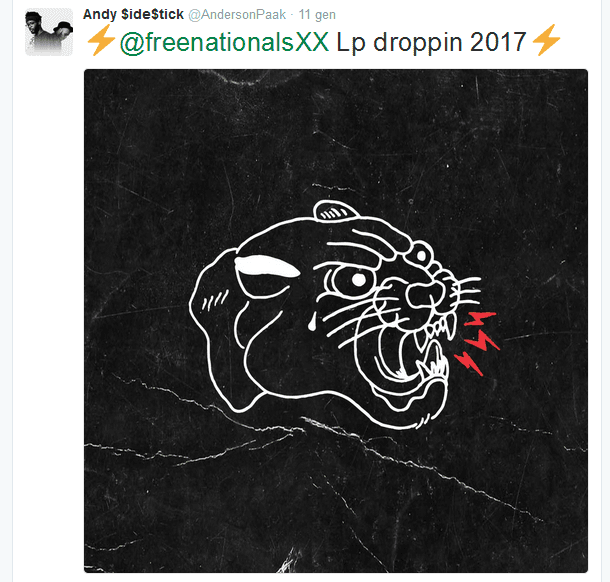The height and width of the screenshot is (582, 610).
Task: Click the Andy $ide$tick display name
Action: (x=133, y=14)
